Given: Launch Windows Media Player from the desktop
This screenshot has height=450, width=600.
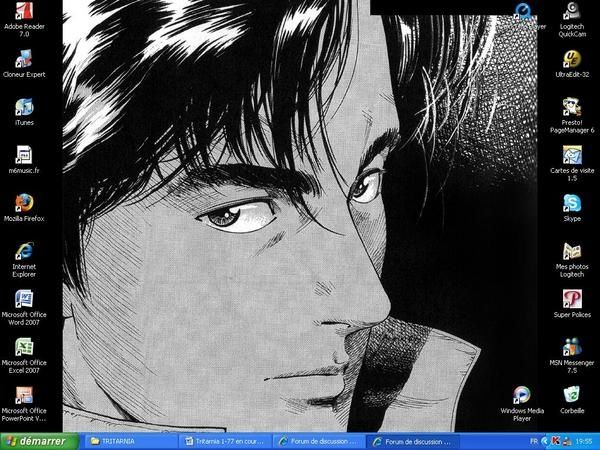Looking at the screenshot, I should pos(522,404).
